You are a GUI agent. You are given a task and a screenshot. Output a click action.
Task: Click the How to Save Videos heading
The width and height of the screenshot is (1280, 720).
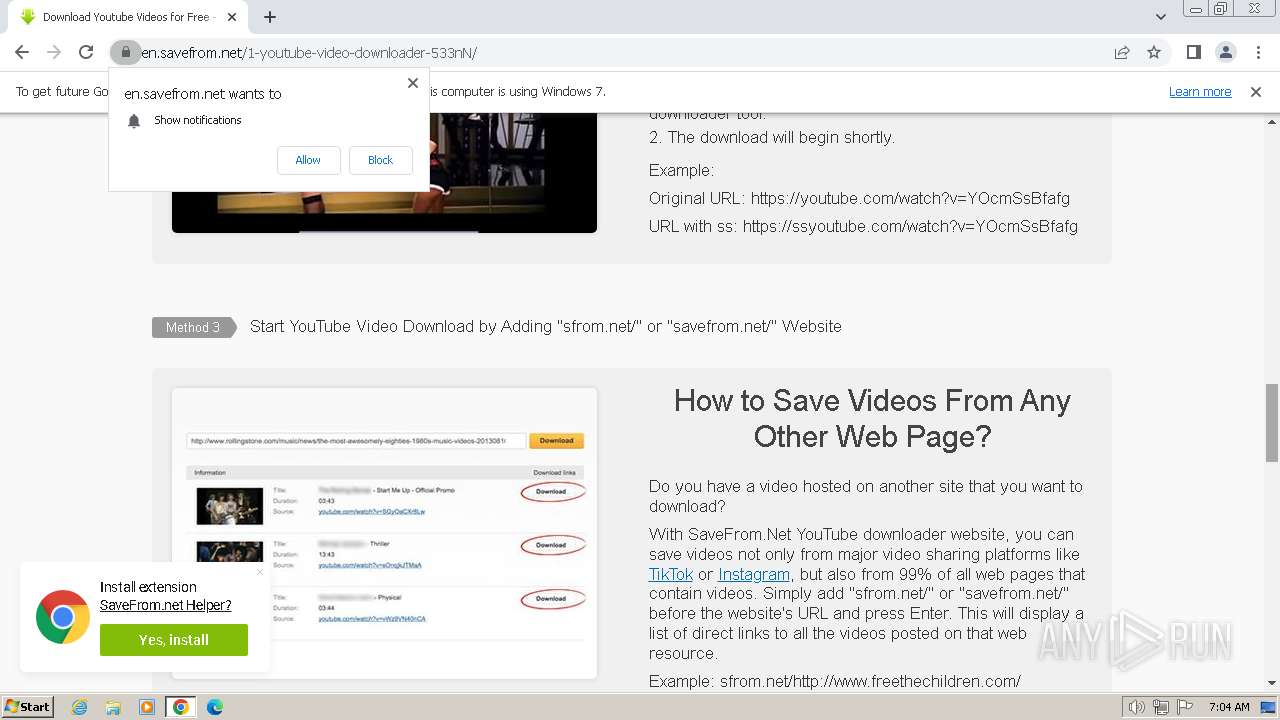coord(872,418)
